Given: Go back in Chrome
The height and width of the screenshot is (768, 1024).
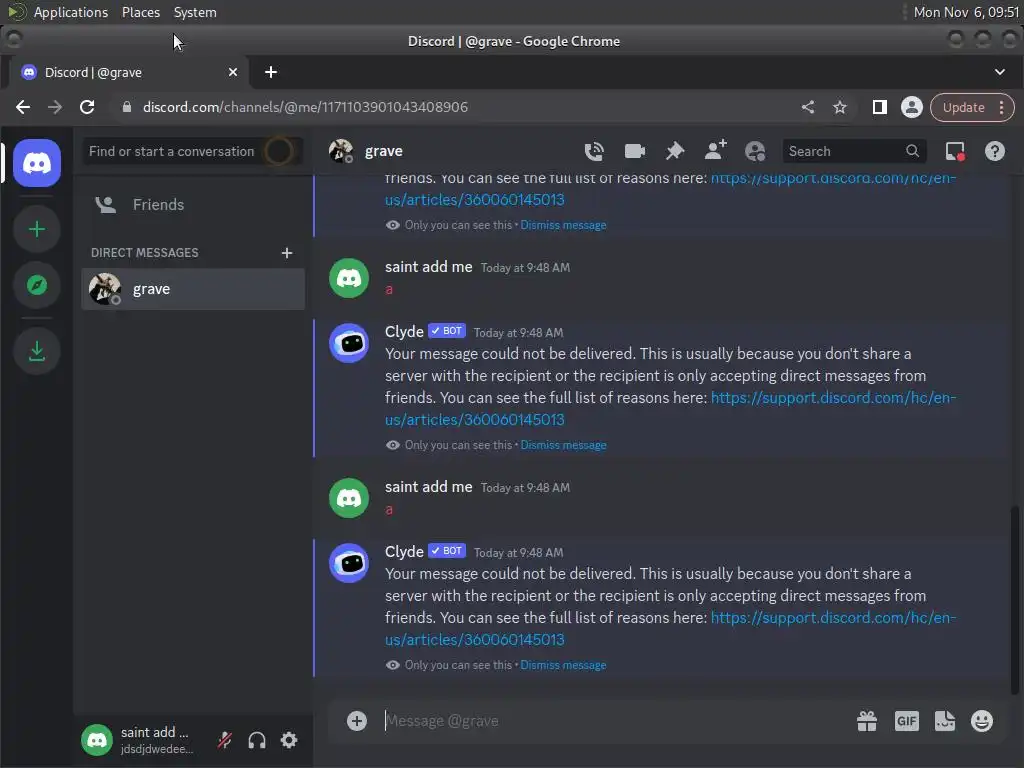Looking at the screenshot, I should 23,107.
